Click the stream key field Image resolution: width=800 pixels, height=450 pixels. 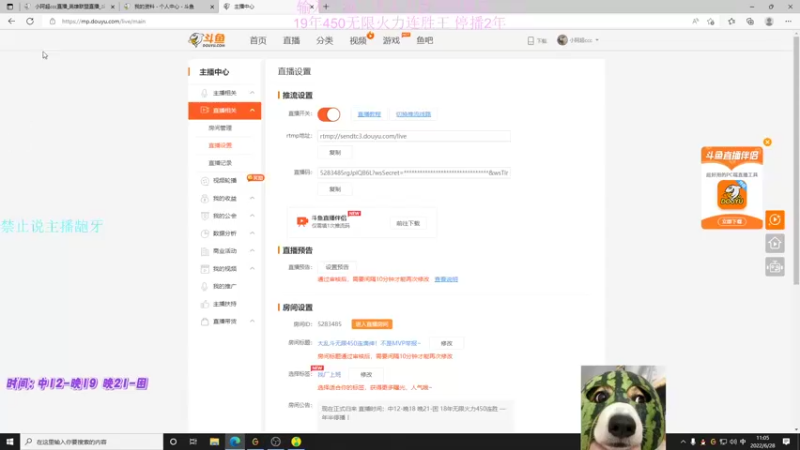pyautogui.click(x=414, y=172)
